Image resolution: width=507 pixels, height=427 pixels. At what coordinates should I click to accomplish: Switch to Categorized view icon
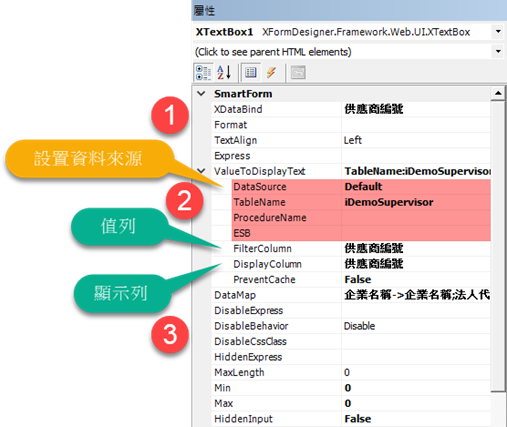pos(203,72)
